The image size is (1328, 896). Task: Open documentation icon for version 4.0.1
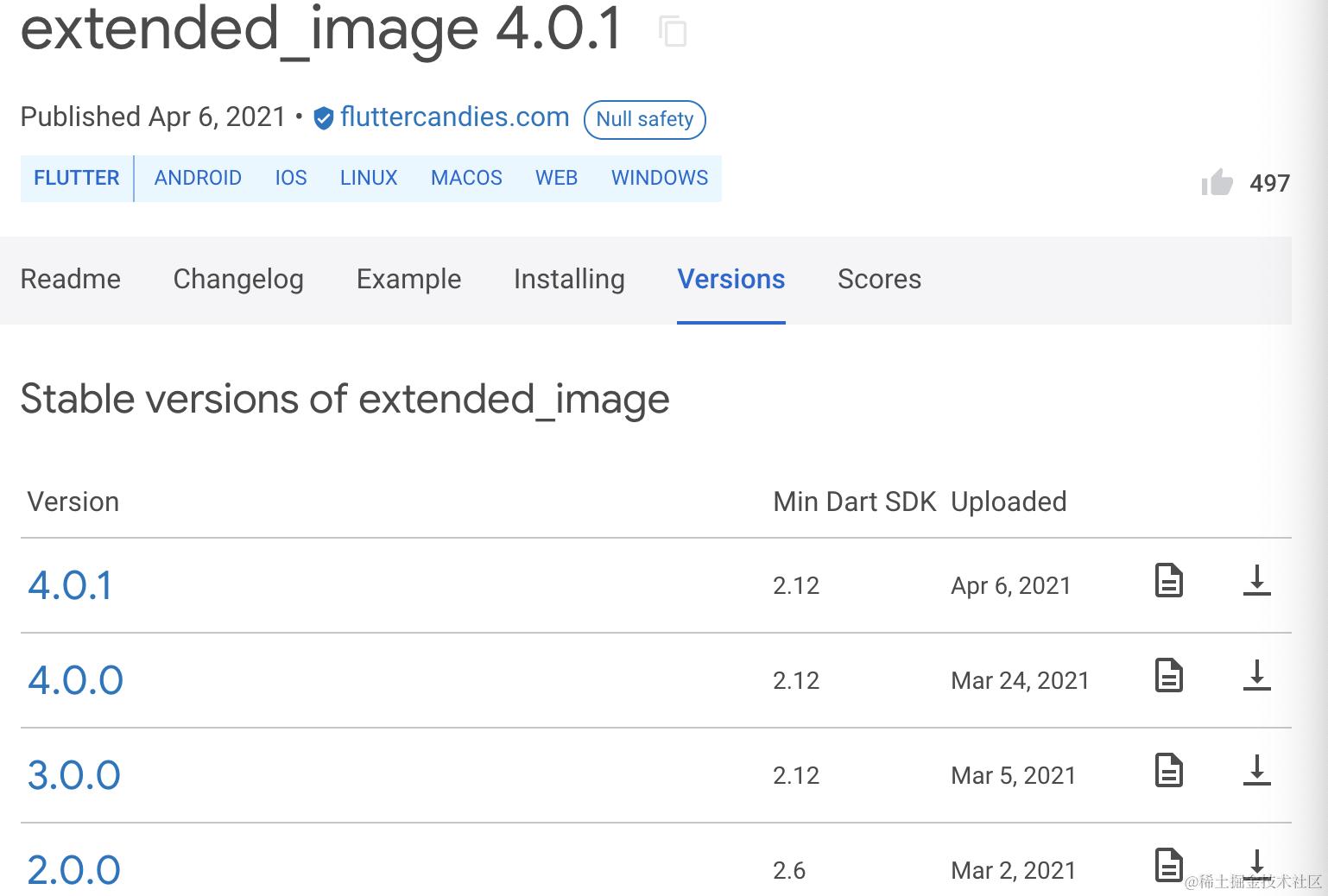click(1168, 580)
